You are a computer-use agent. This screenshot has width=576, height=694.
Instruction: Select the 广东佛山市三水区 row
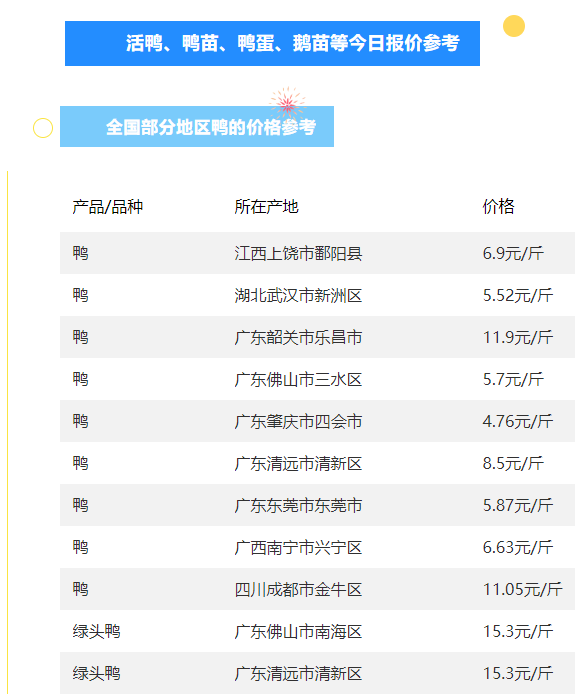click(317, 379)
